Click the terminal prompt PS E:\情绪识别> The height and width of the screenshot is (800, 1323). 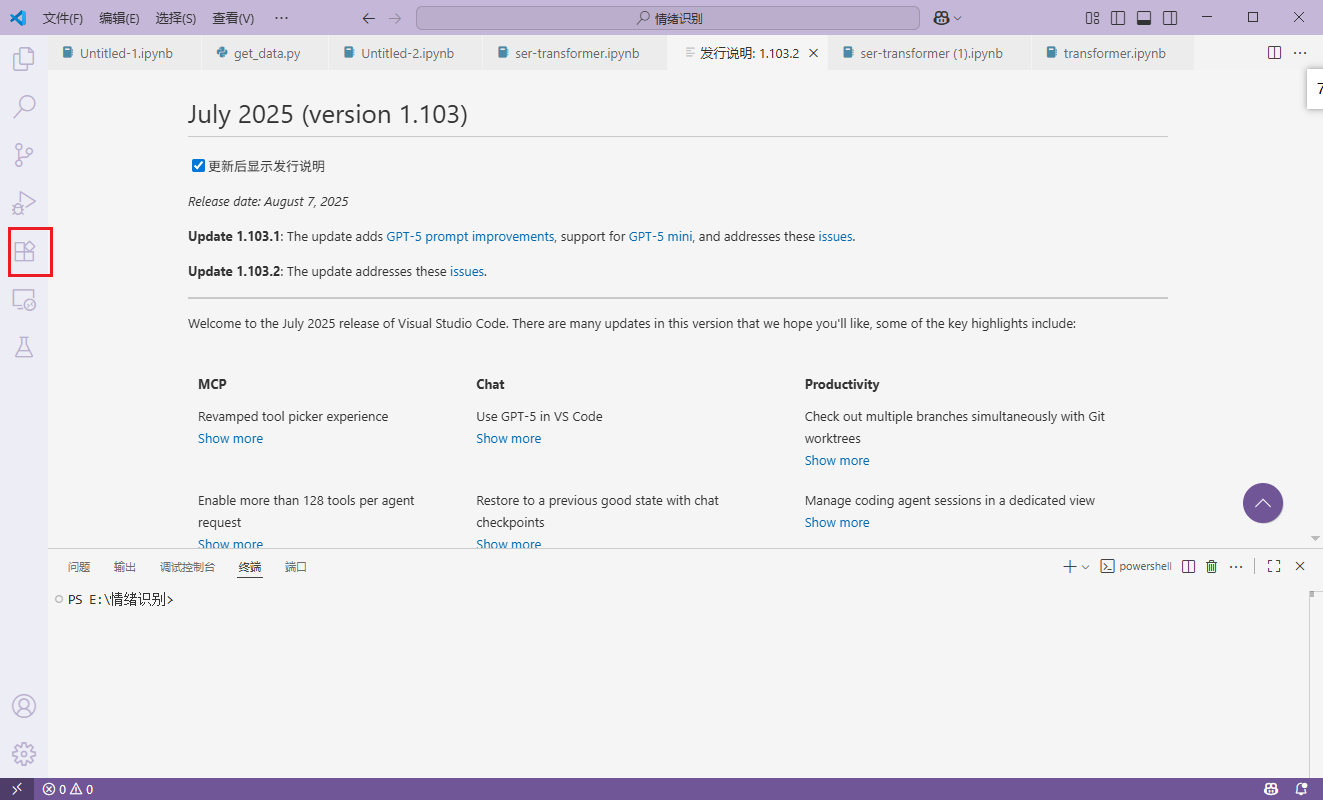point(121,600)
